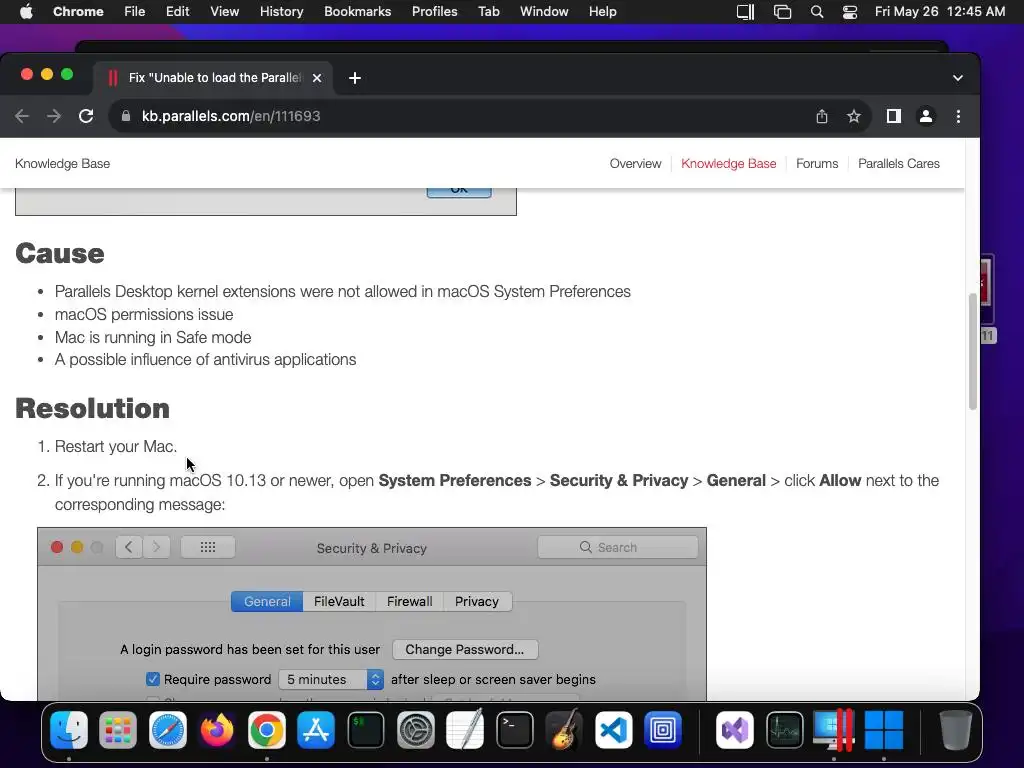Image resolution: width=1024 pixels, height=768 pixels.
Task: Open Visual Studio Code from Dock
Action: (613, 729)
